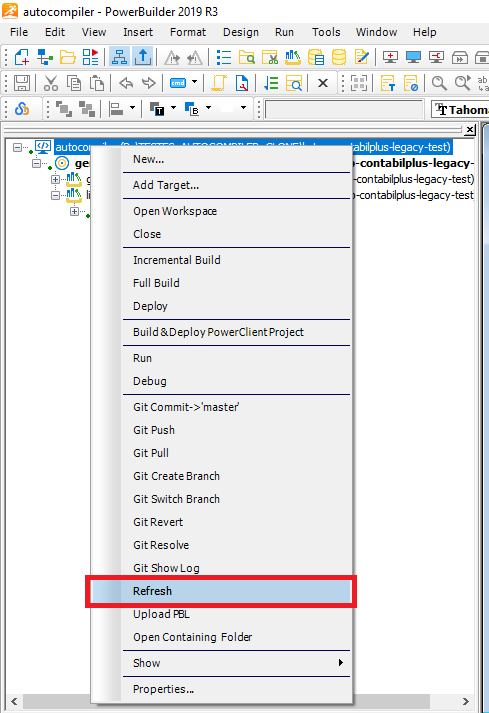Collapse the autocompiler workspace tree node

point(17,147)
